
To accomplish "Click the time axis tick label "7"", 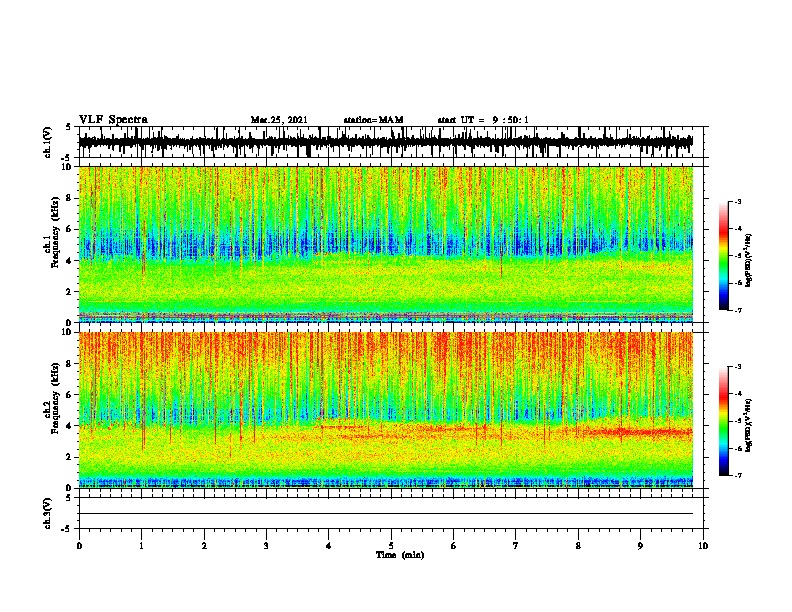I will pos(516,546).
